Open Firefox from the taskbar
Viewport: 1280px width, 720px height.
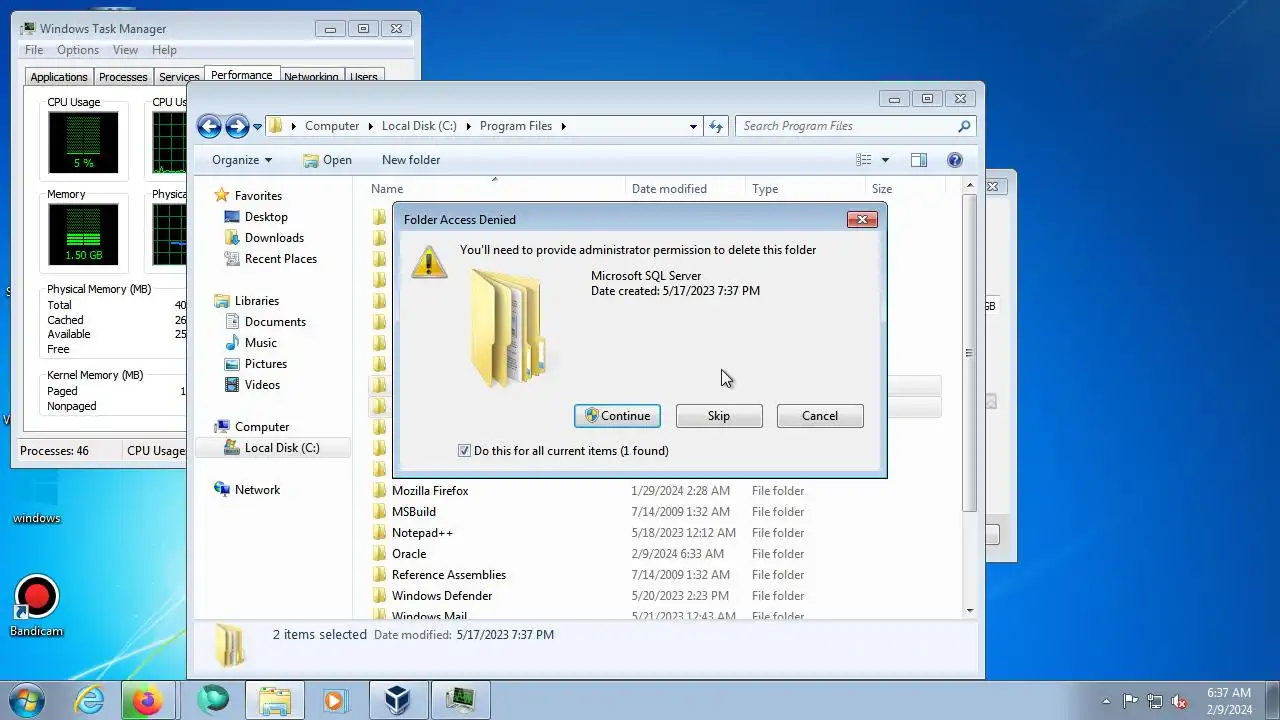(x=149, y=700)
